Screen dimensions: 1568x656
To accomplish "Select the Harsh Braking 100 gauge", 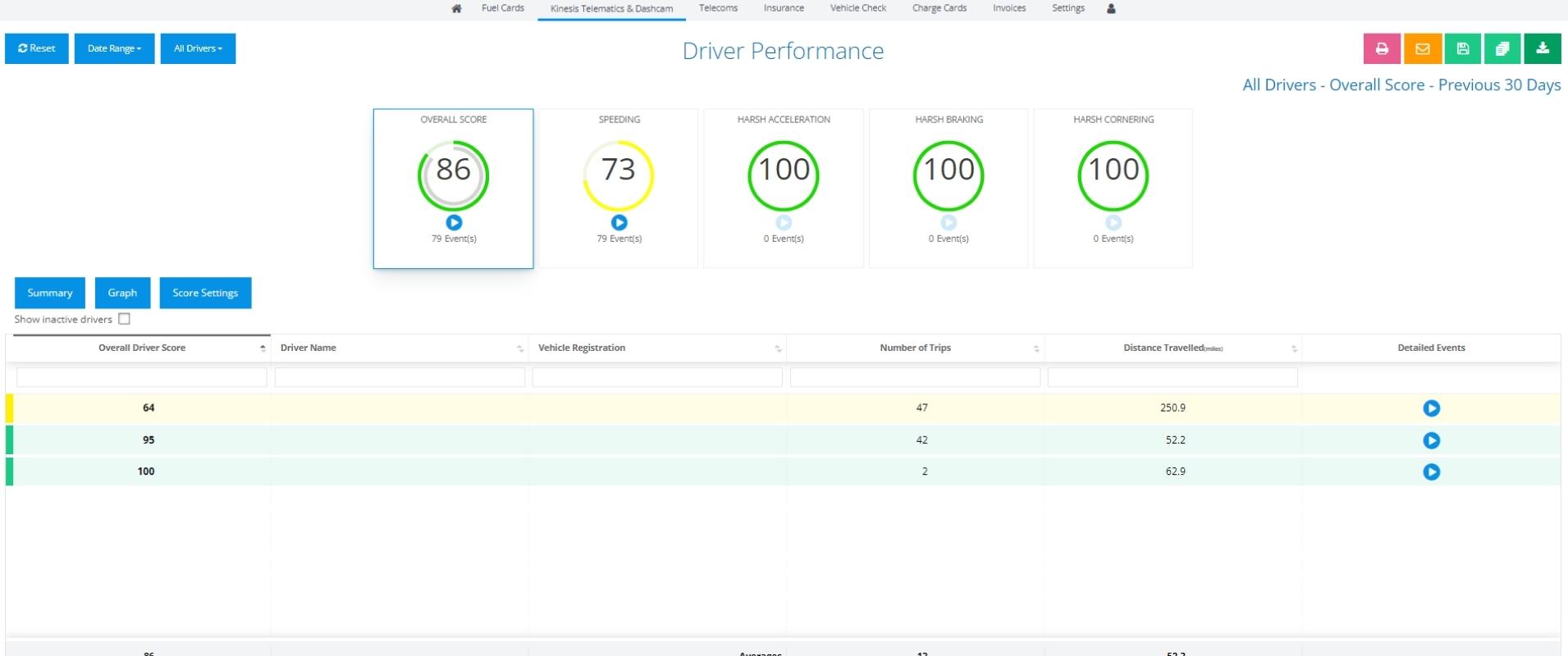I will [x=949, y=175].
